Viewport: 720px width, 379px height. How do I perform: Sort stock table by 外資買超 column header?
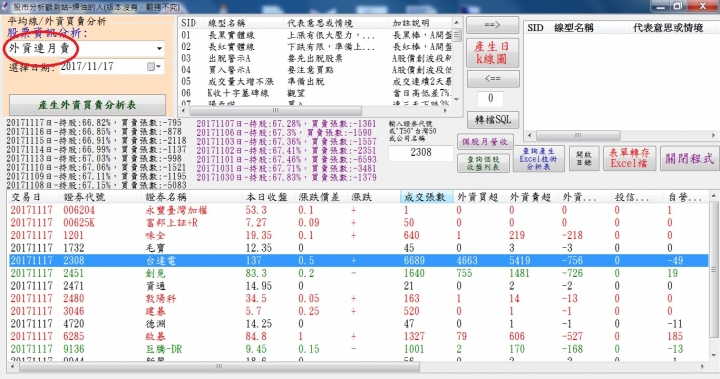479,197
